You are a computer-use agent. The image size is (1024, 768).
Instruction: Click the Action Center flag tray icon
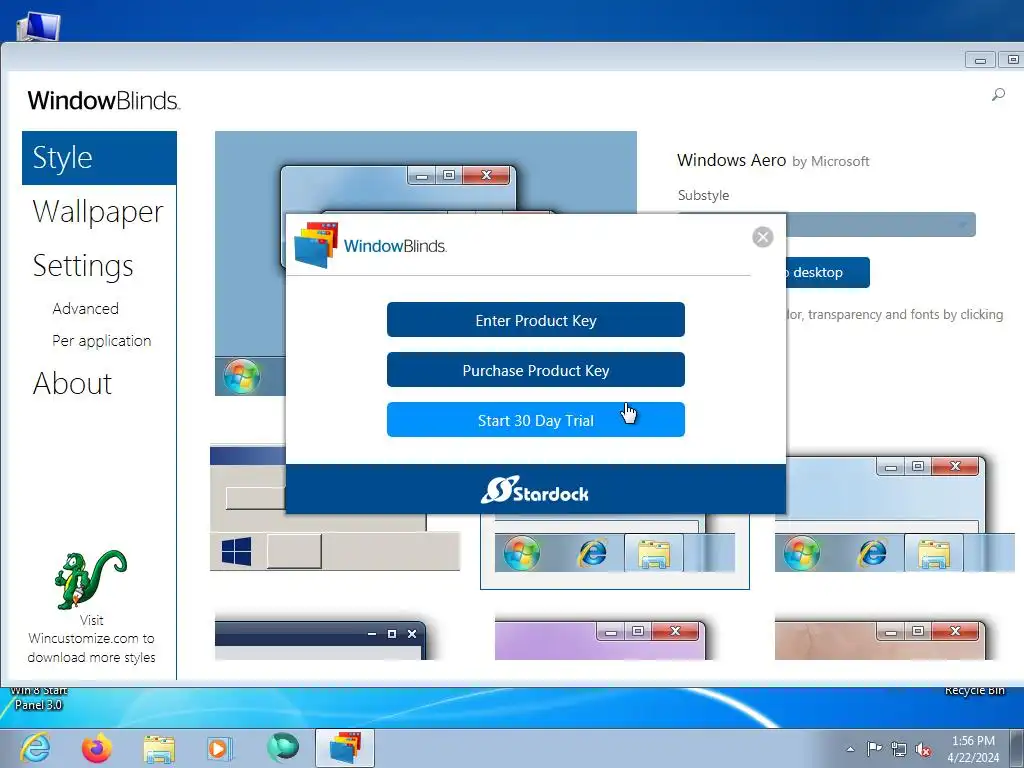[x=874, y=749]
